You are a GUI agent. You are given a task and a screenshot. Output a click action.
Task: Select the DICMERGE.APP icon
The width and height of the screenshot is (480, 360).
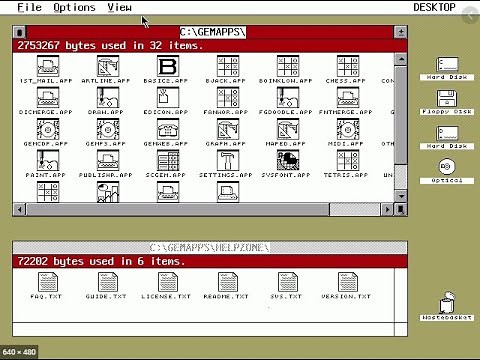(x=48, y=98)
